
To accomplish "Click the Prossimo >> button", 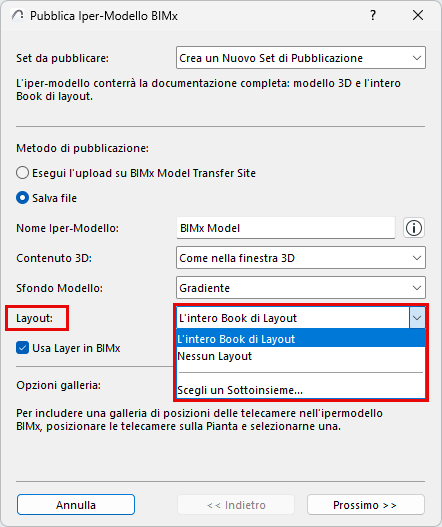I will point(366,504).
